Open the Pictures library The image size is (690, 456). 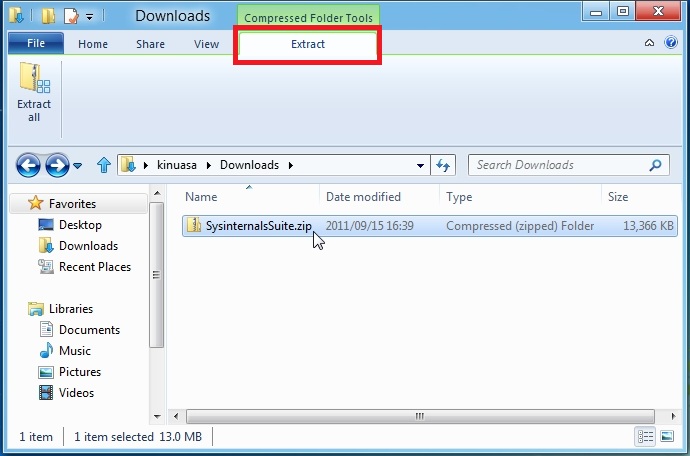80,372
